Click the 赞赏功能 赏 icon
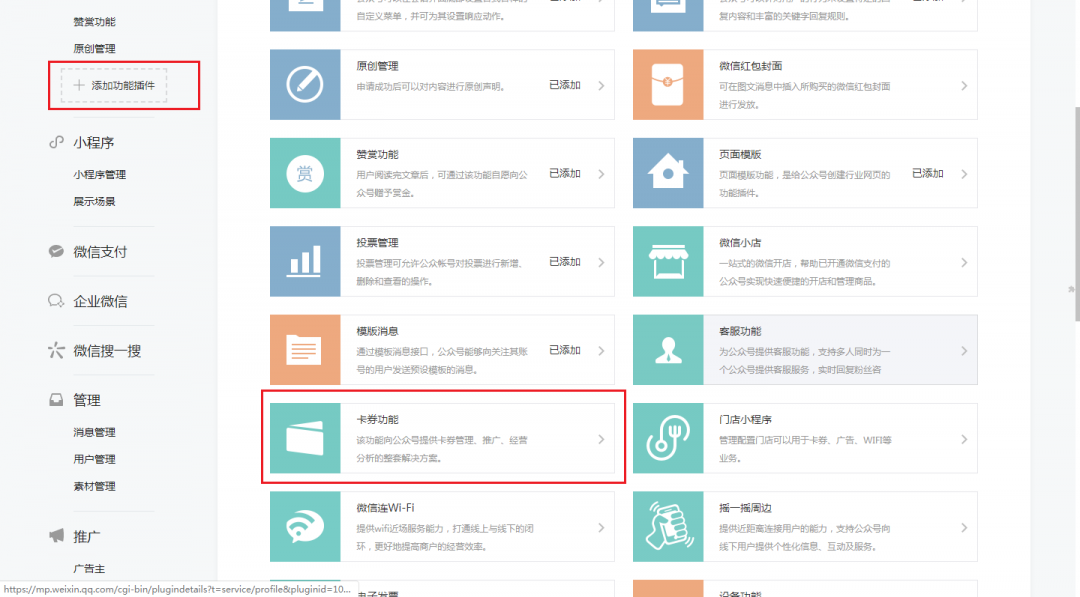This screenshot has height=597, width=1080. (305, 173)
